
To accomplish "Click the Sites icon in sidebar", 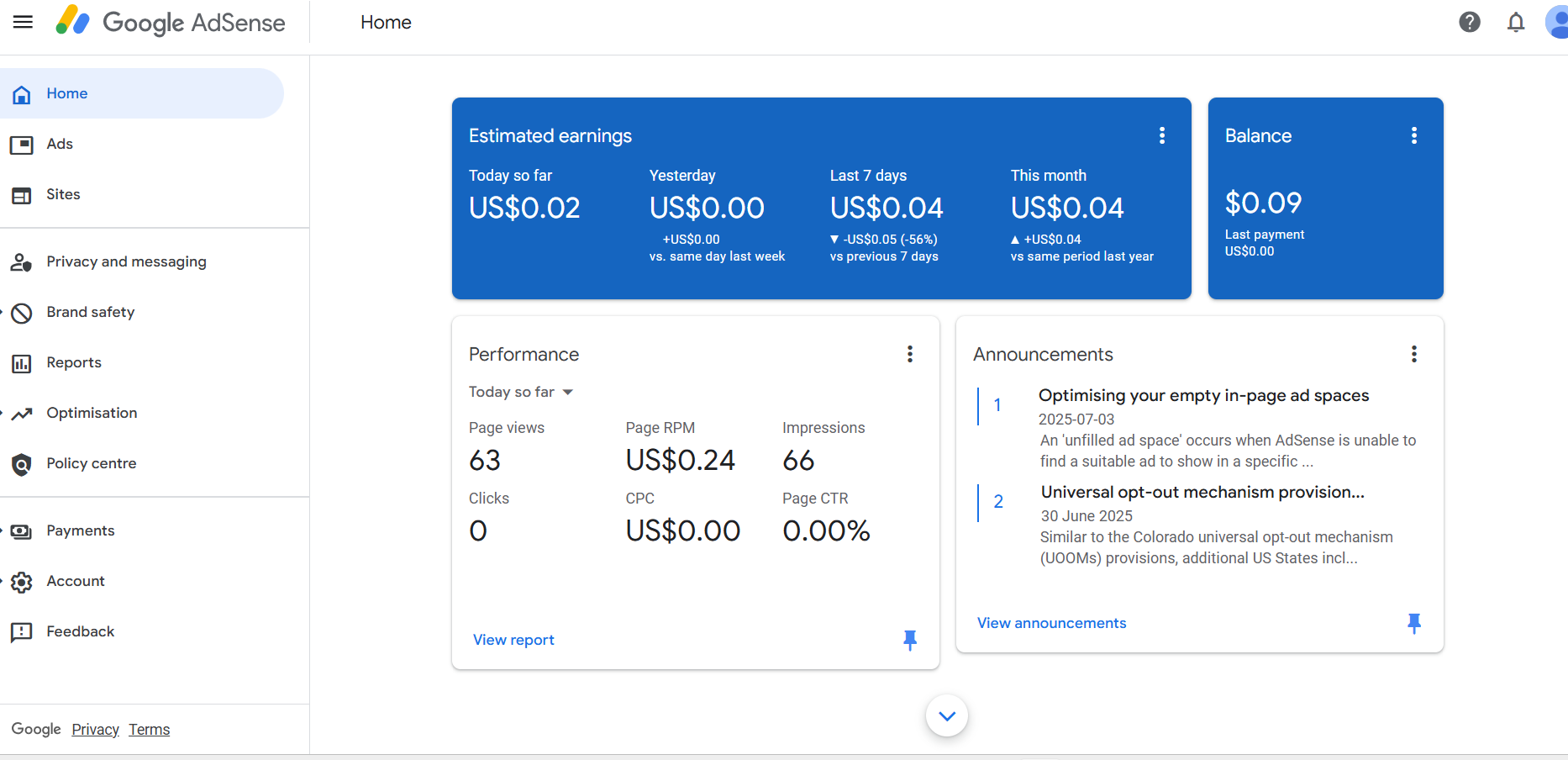I will coord(22,195).
